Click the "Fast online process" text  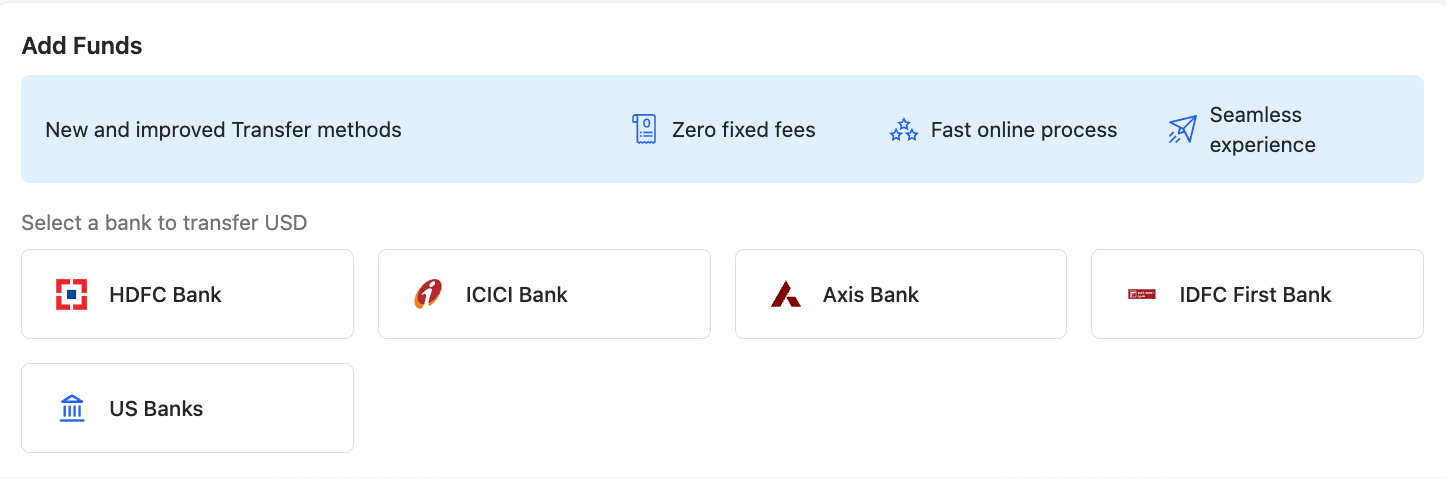(1023, 130)
